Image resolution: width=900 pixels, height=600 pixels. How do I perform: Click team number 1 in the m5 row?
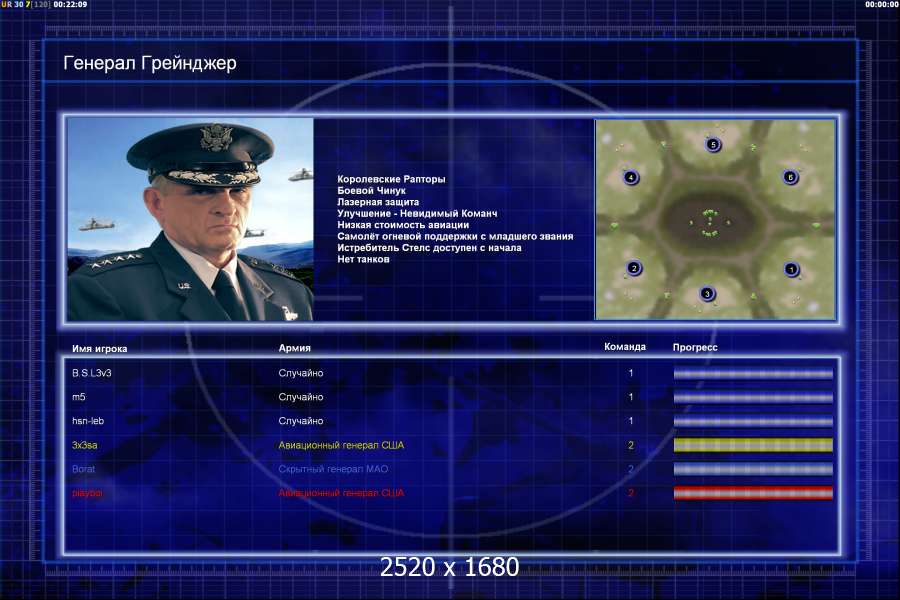click(631, 397)
